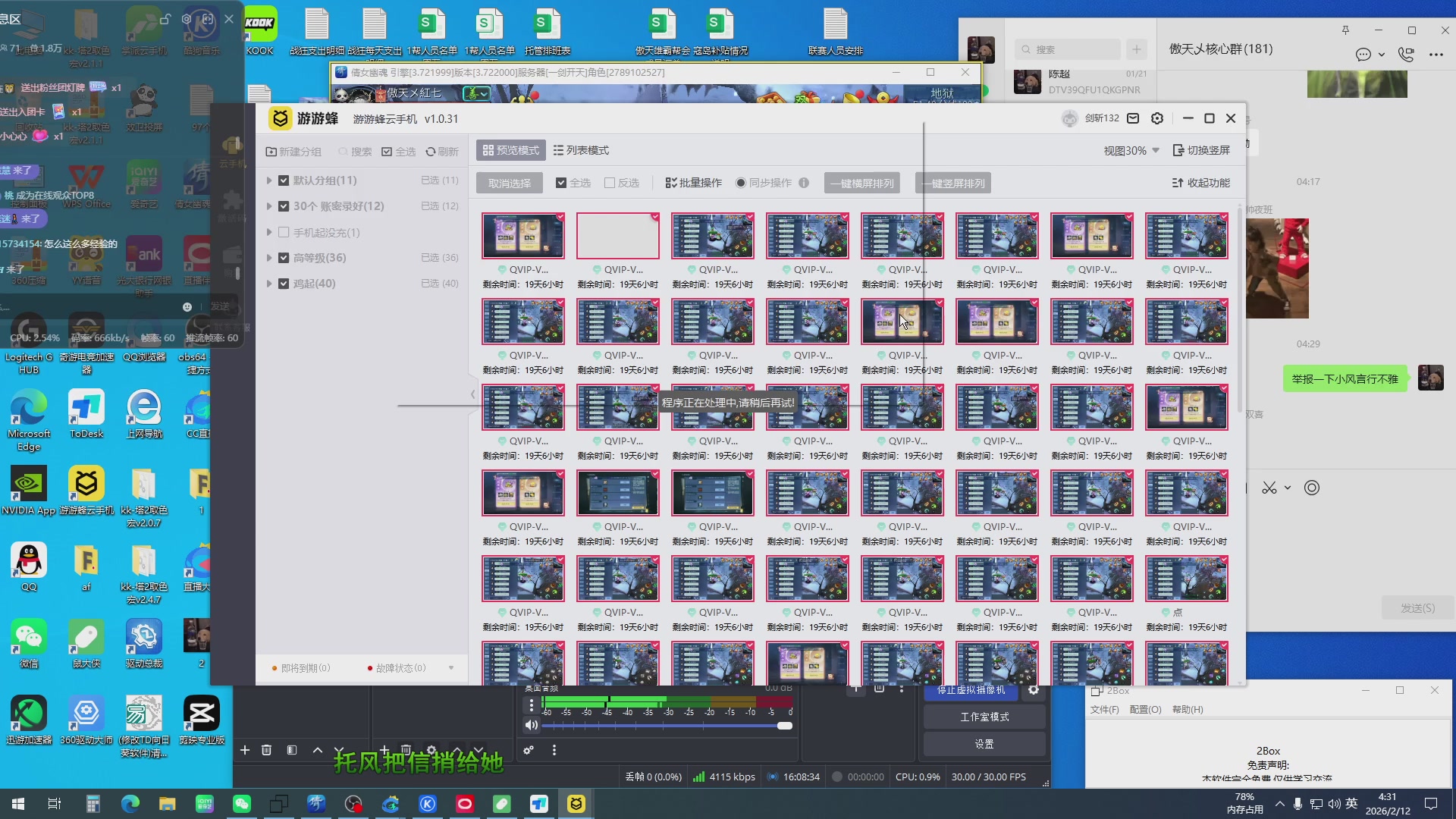The height and width of the screenshot is (819, 1456).
Task: Switch to 列表模式 list mode tab
Action: tap(581, 150)
